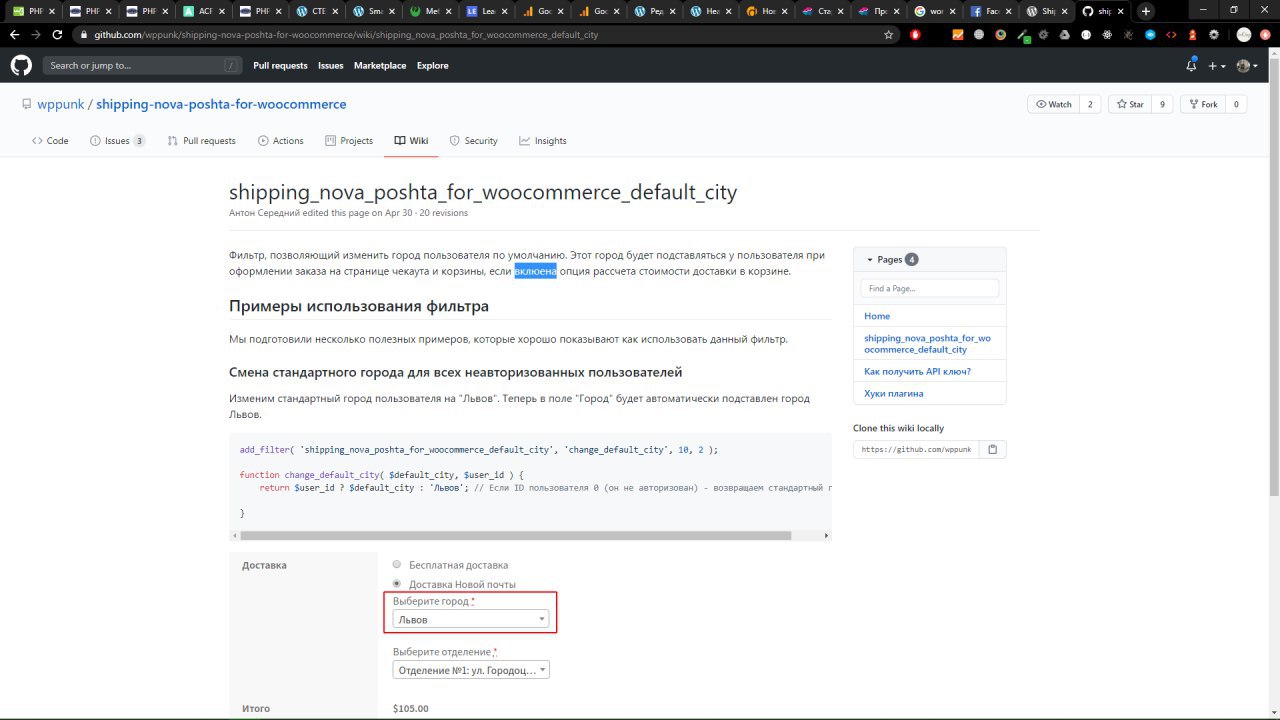Click the code block scrollbar right arrow

[x=826, y=535]
